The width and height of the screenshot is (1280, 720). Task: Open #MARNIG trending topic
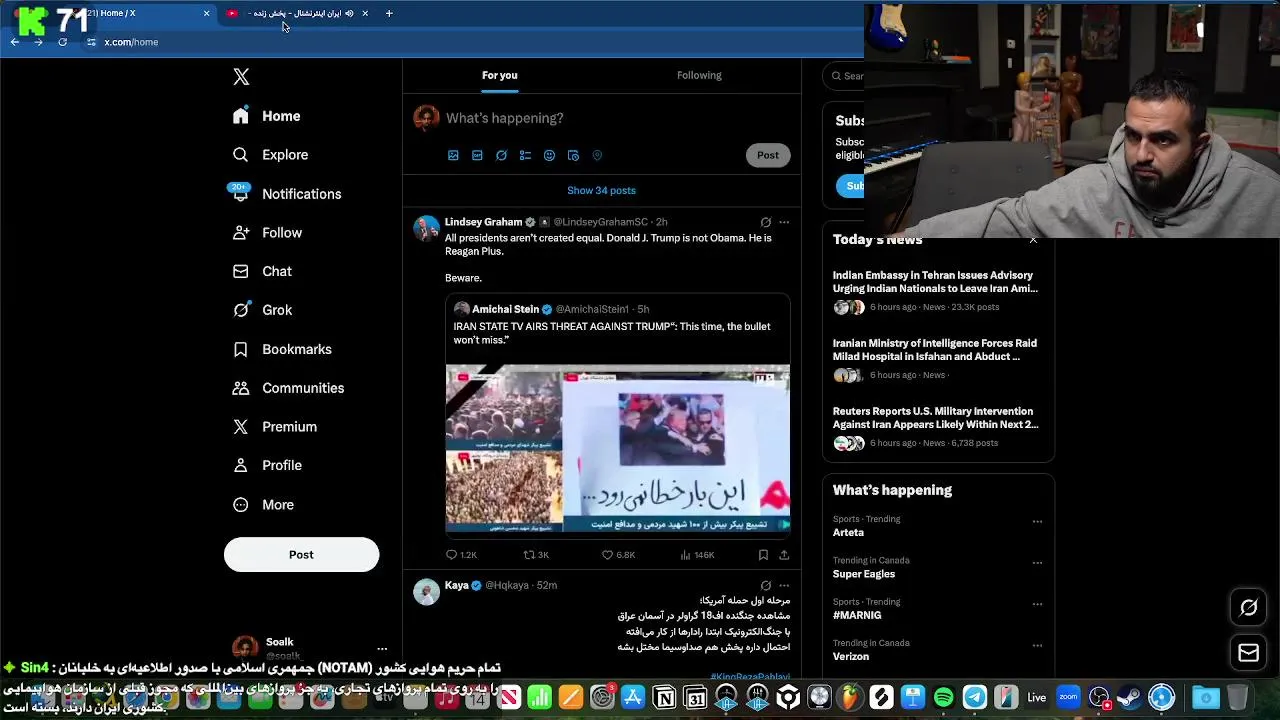pos(857,616)
